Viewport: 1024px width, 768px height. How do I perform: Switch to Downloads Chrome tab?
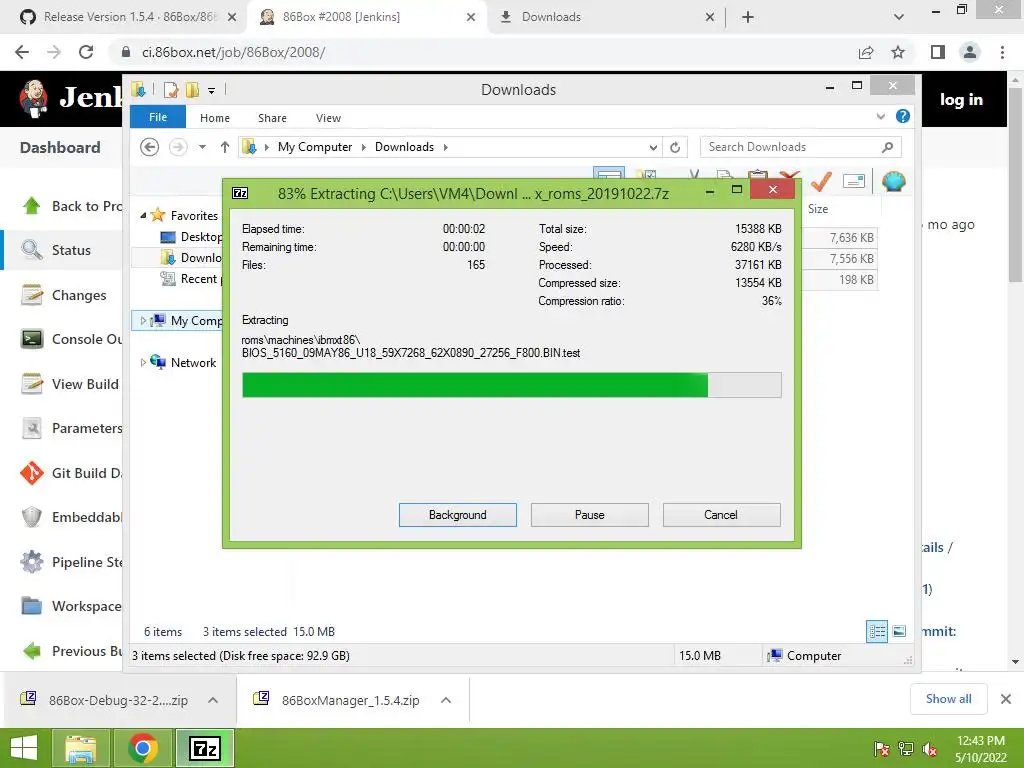tap(551, 17)
